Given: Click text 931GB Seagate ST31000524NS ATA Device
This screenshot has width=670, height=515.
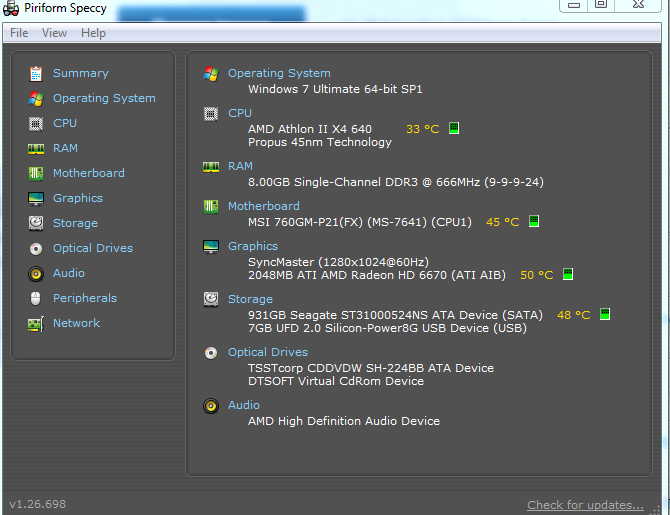Looking at the screenshot, I should click(x=373, y=315).
